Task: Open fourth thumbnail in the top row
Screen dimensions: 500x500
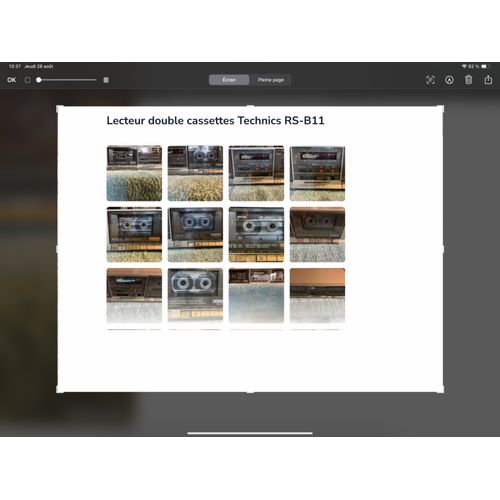Action: tap(317, 173)
